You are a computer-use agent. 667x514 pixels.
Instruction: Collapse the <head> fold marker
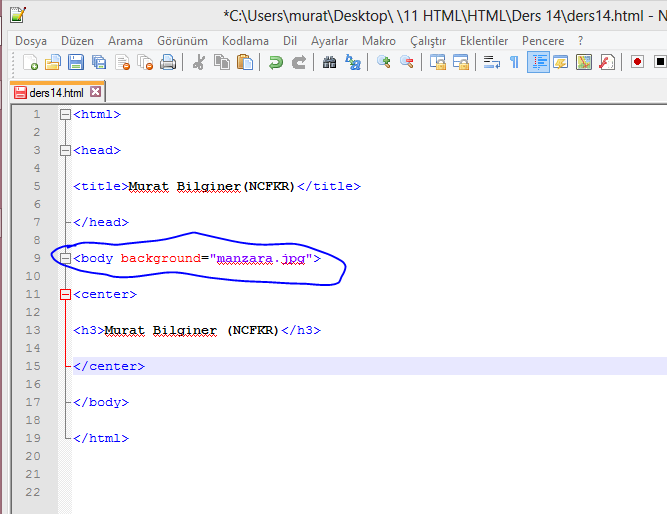point(65,150)
